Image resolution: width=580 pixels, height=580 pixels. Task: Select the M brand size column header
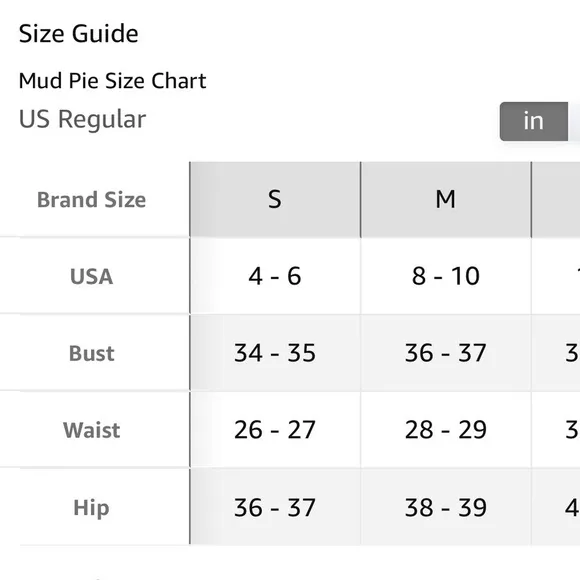coord(446,199)
